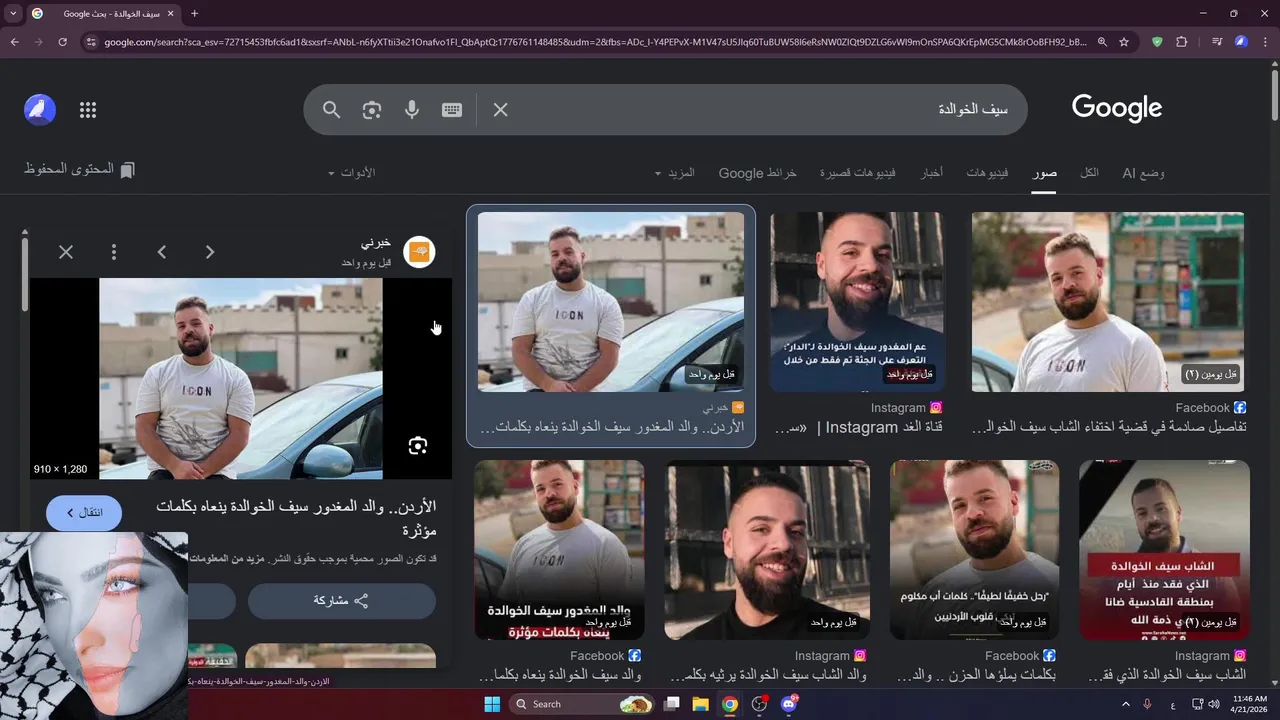Open the قناة الغد Instagram thumbnail
The height and width of the screenshot is (720, 1280).
(857, 302)
